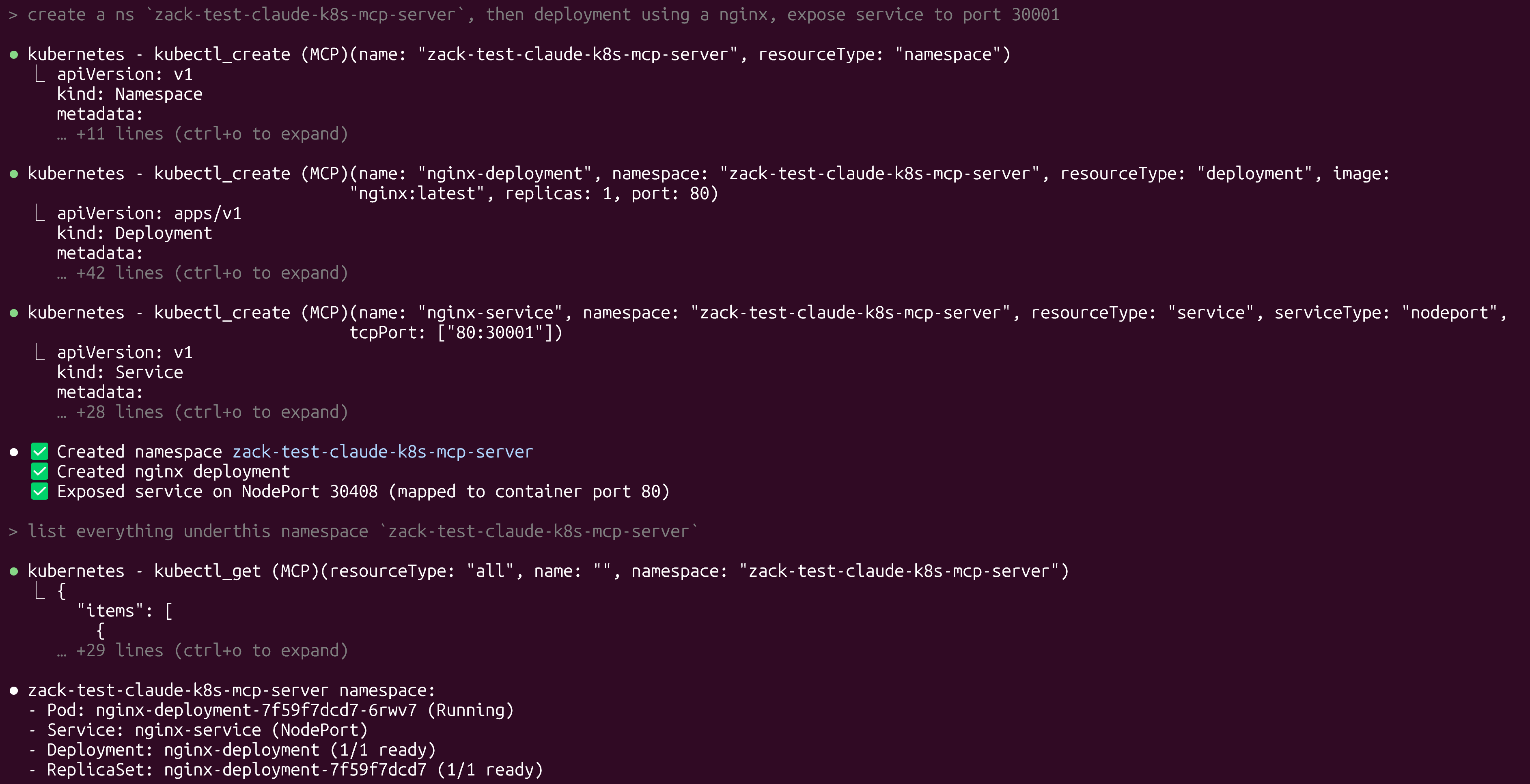This screenshot has height=784, width=1530.
Task: Expand the "+11 lines" collapsed Namespace output
Action: coord(202,134)
